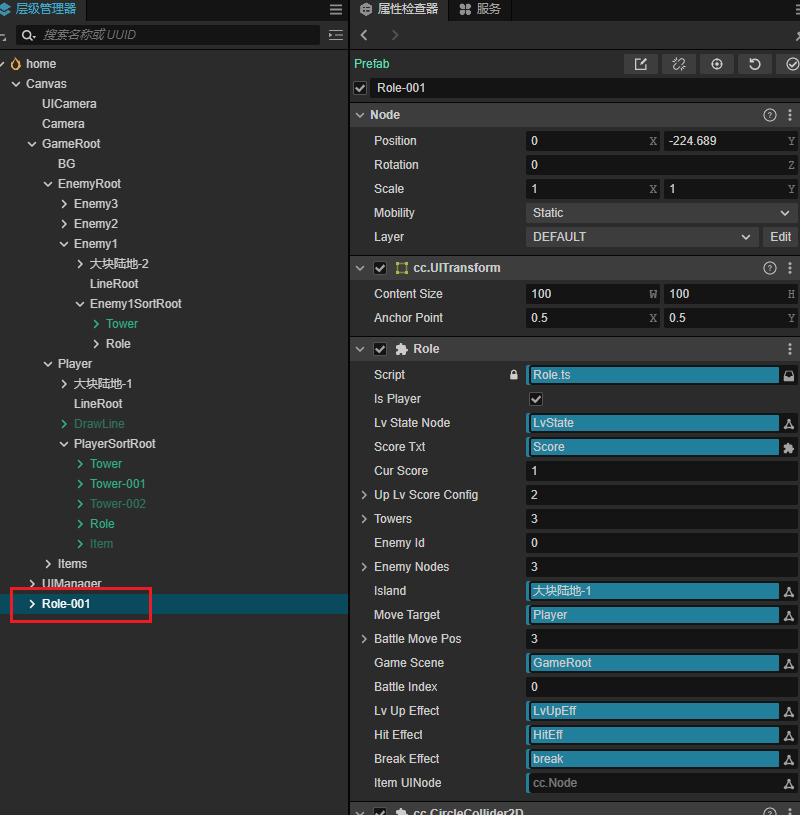
Task: Click node picker icon for LvState
Action: pyautogui.click(x=789, y=423)
